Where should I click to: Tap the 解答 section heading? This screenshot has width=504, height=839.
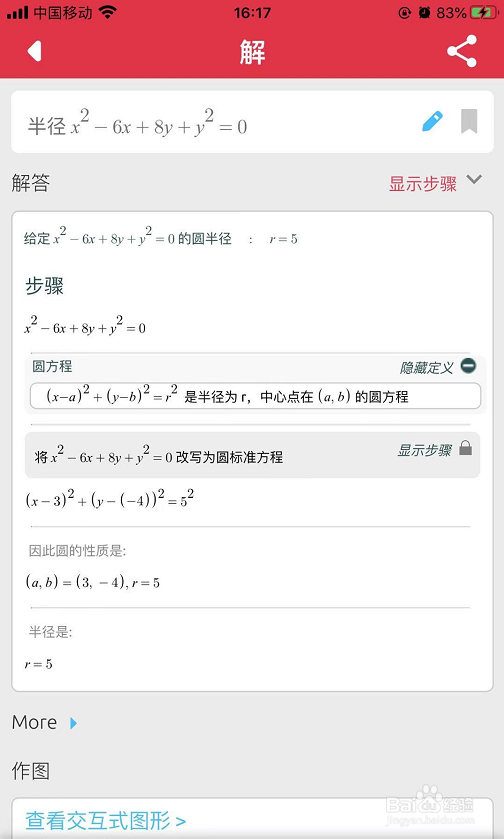[x=30, y=183]
